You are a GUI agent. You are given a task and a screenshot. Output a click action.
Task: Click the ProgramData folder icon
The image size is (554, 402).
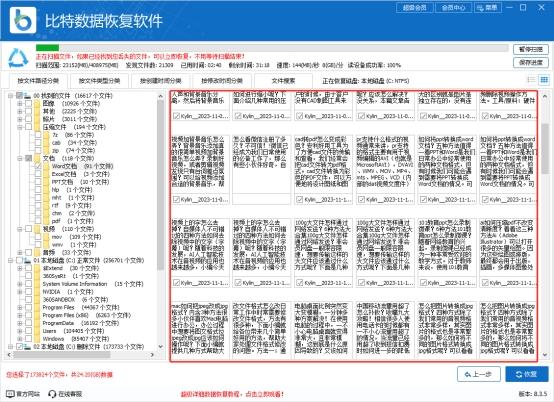37,323
